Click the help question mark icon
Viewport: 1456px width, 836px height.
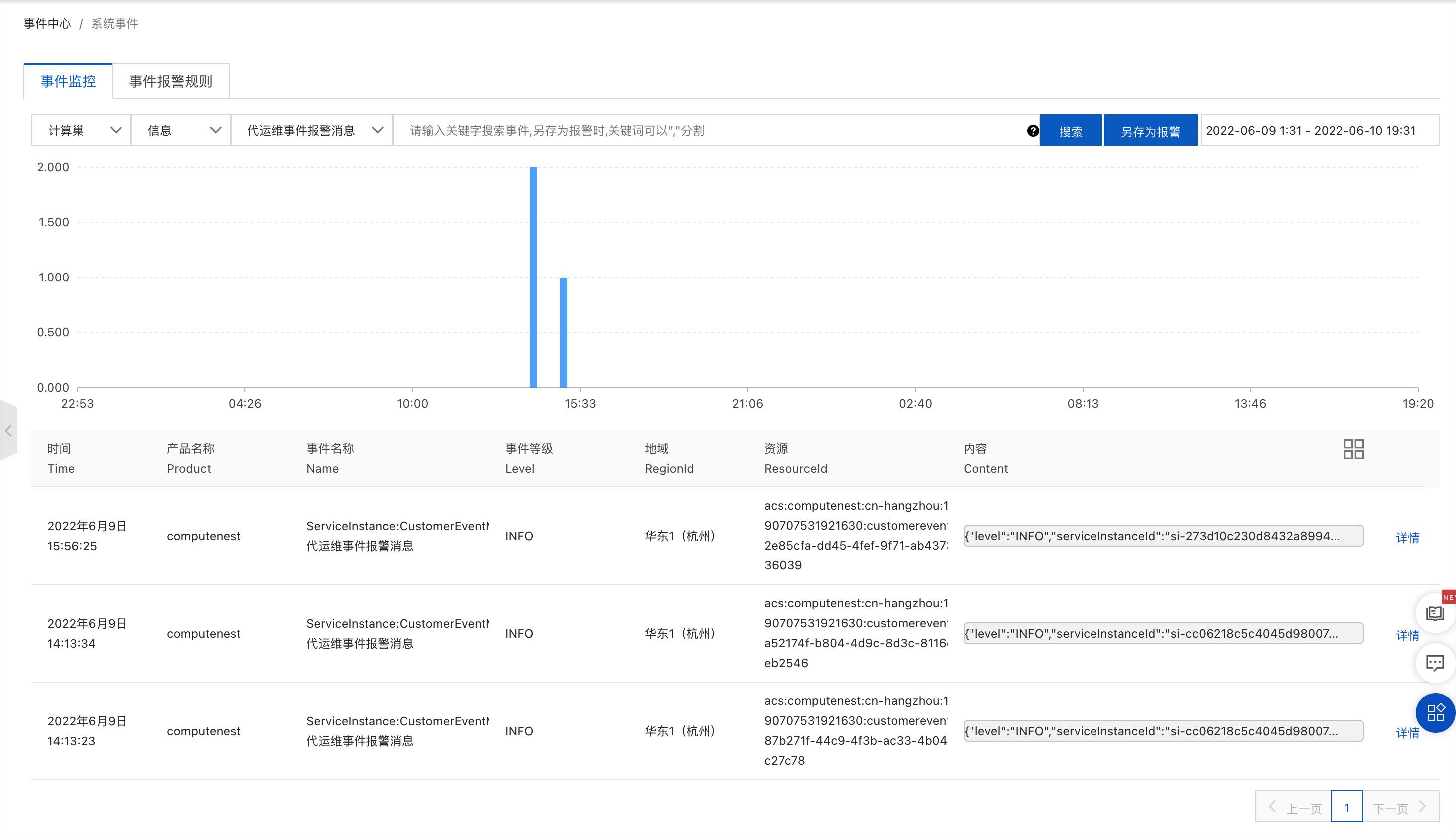[x=1033, y=131]
